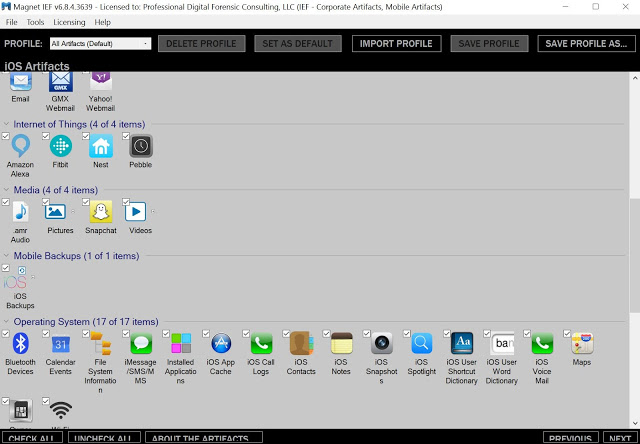Collapse the Media section chevron
The height and width of the screenshot is (444, 640).
(x=6, y=190)
